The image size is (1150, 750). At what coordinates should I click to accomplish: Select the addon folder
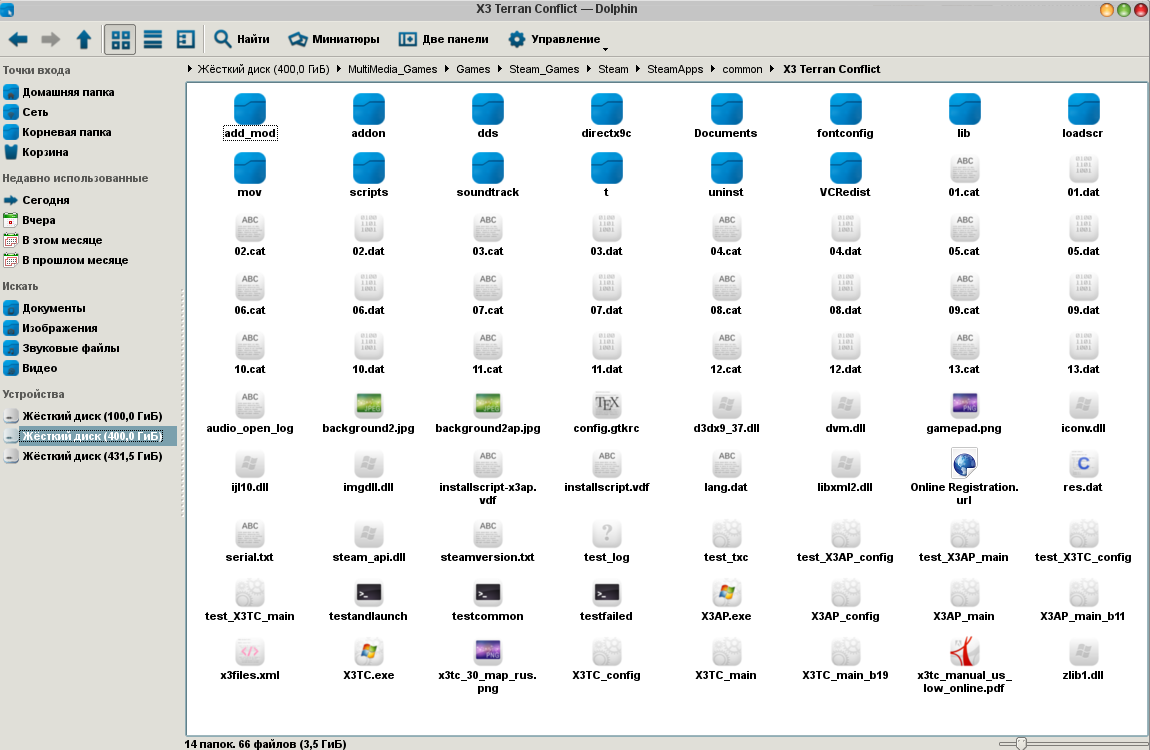pos(369,117)
